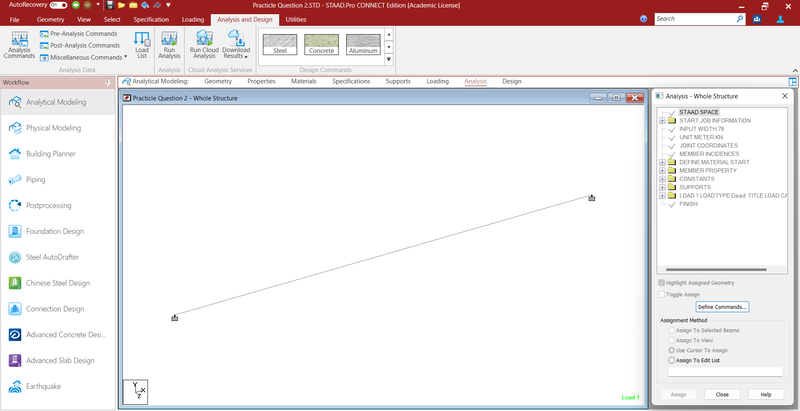Click in the Search field
800x411 pixels.
click(x=694, y=19)
